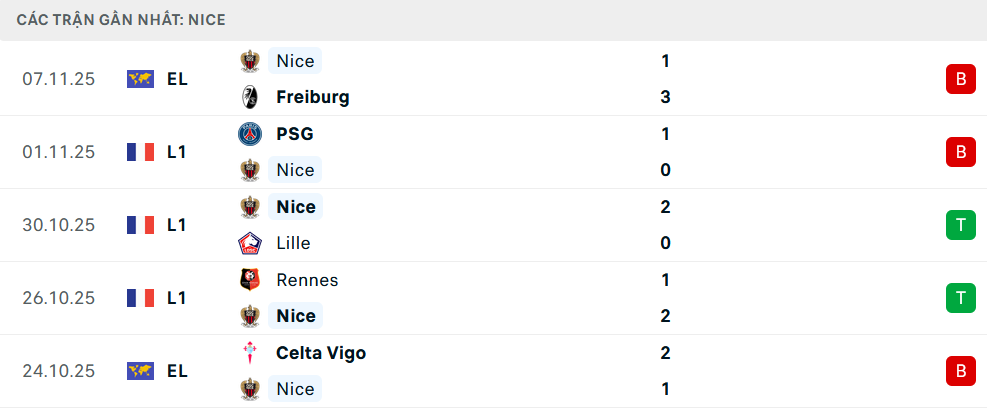Click the PSG club logo
The height and width of the screenshot is (410, 987).
tap(249, 134)
